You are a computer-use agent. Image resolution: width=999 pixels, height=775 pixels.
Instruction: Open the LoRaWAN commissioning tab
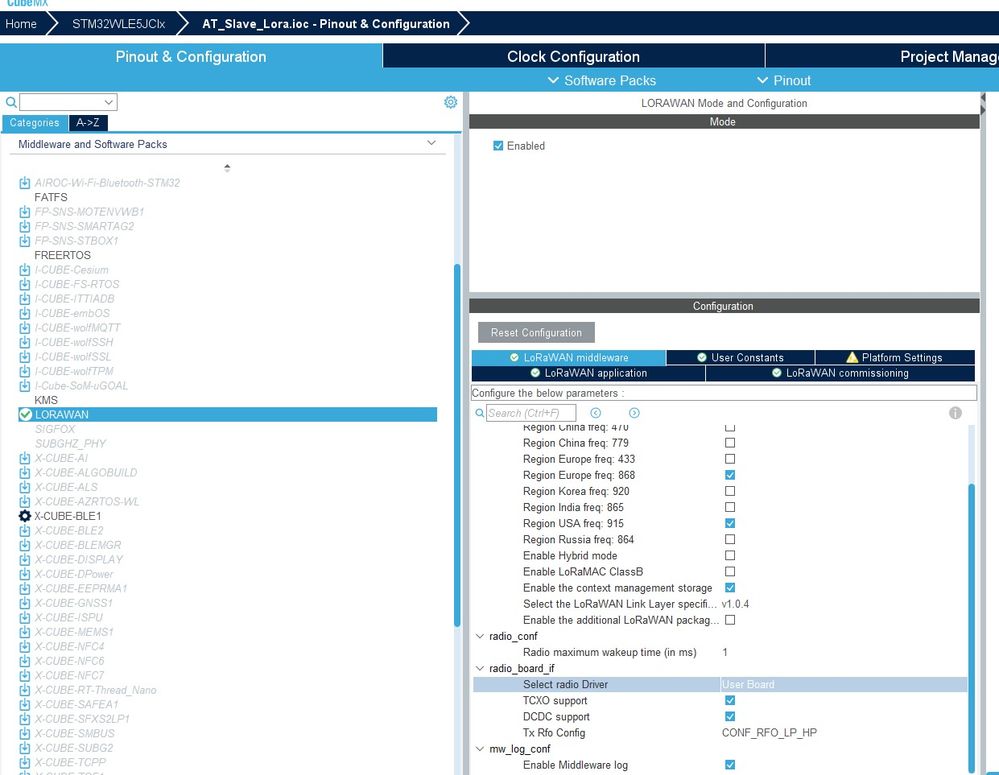point(840,373)
